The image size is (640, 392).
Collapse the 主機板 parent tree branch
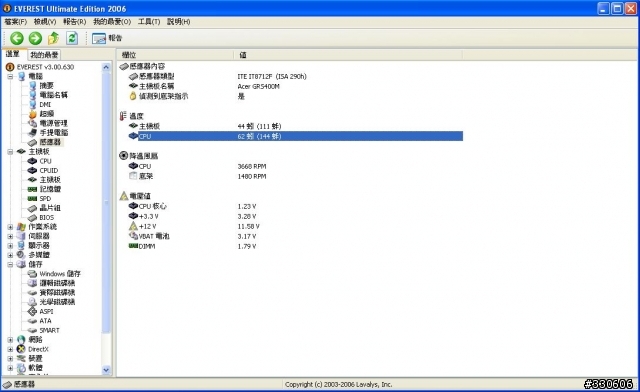click(10, 151)
